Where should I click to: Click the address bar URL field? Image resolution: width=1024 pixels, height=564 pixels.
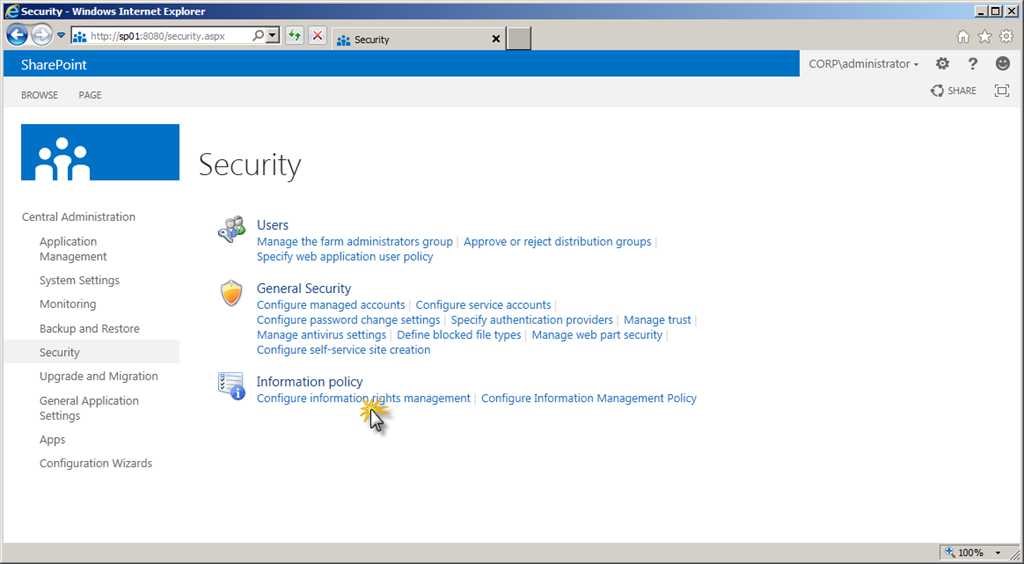(160, 36)
